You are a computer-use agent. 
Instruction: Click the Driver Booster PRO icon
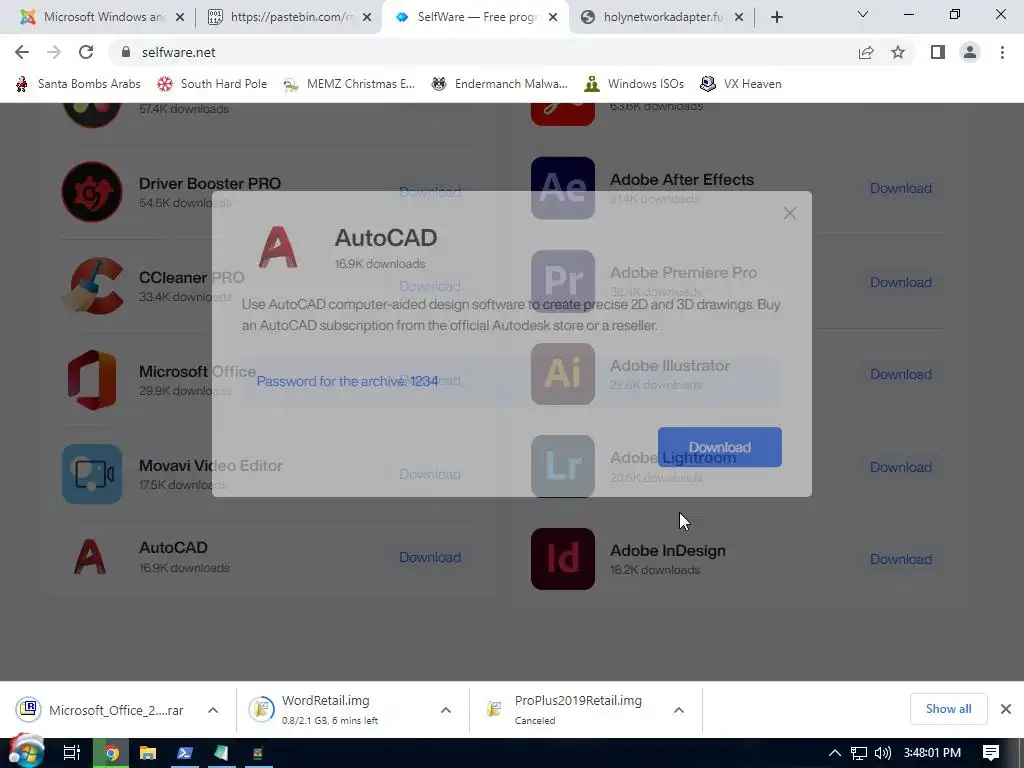(92, 192)
